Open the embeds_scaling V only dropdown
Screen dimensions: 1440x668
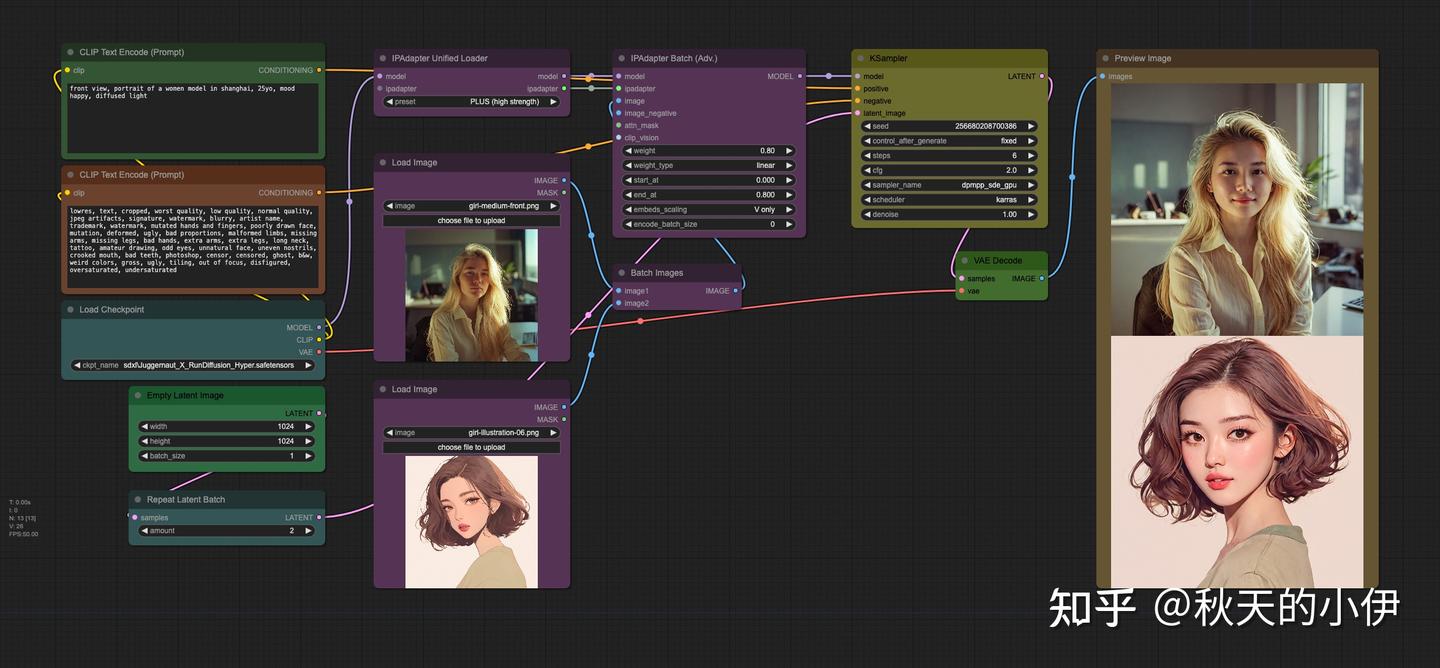point(709,210)
